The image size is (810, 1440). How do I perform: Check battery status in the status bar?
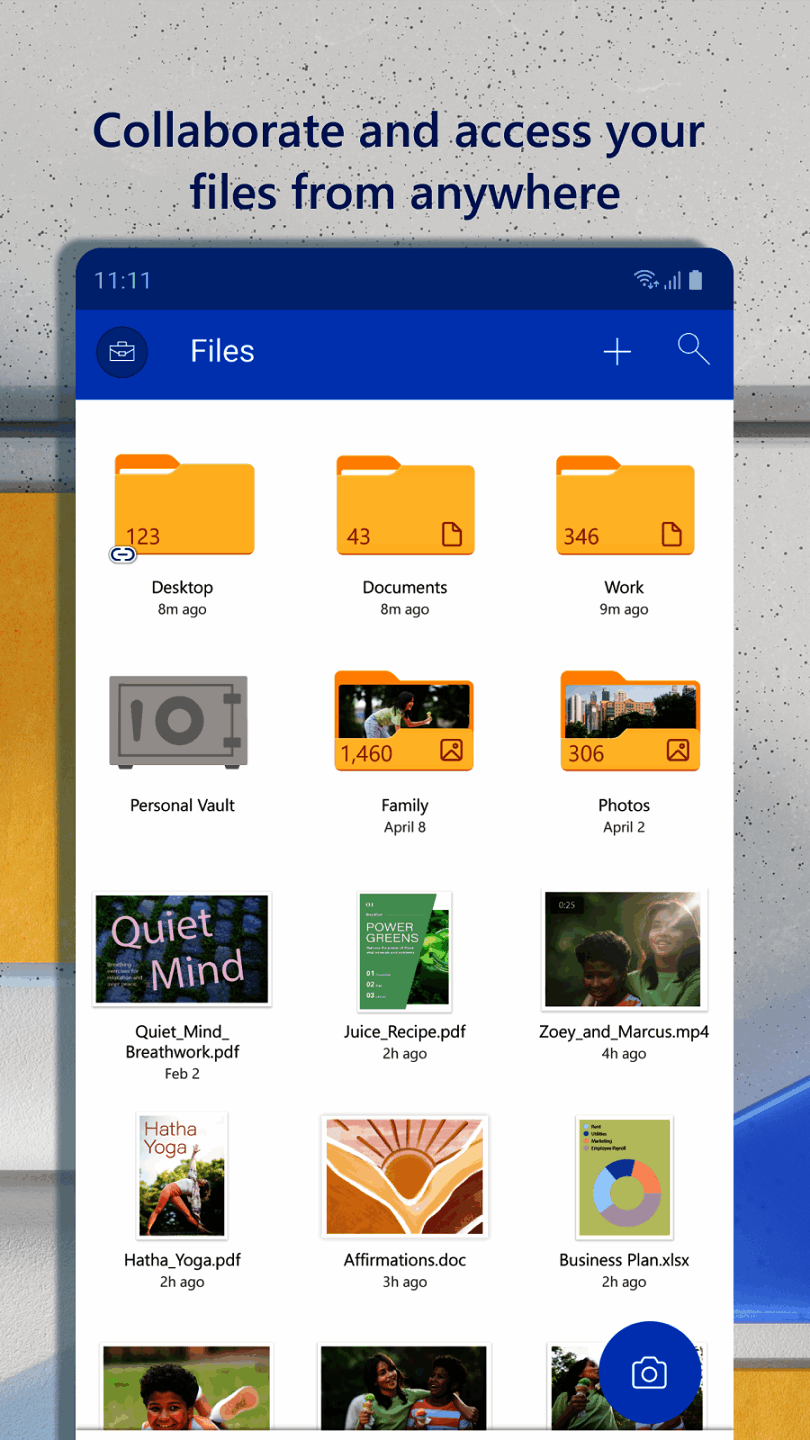pyautogui.click(x=698, y=281)
